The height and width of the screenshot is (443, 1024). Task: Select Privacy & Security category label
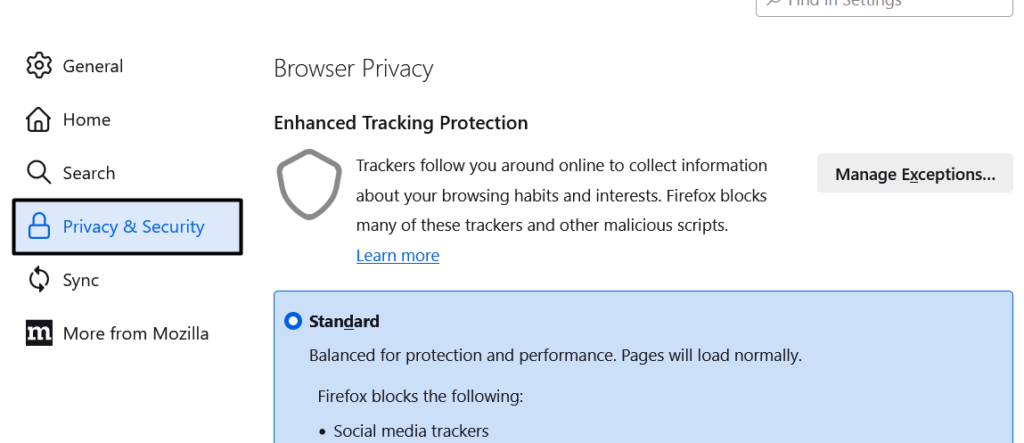tap(133, 227)
